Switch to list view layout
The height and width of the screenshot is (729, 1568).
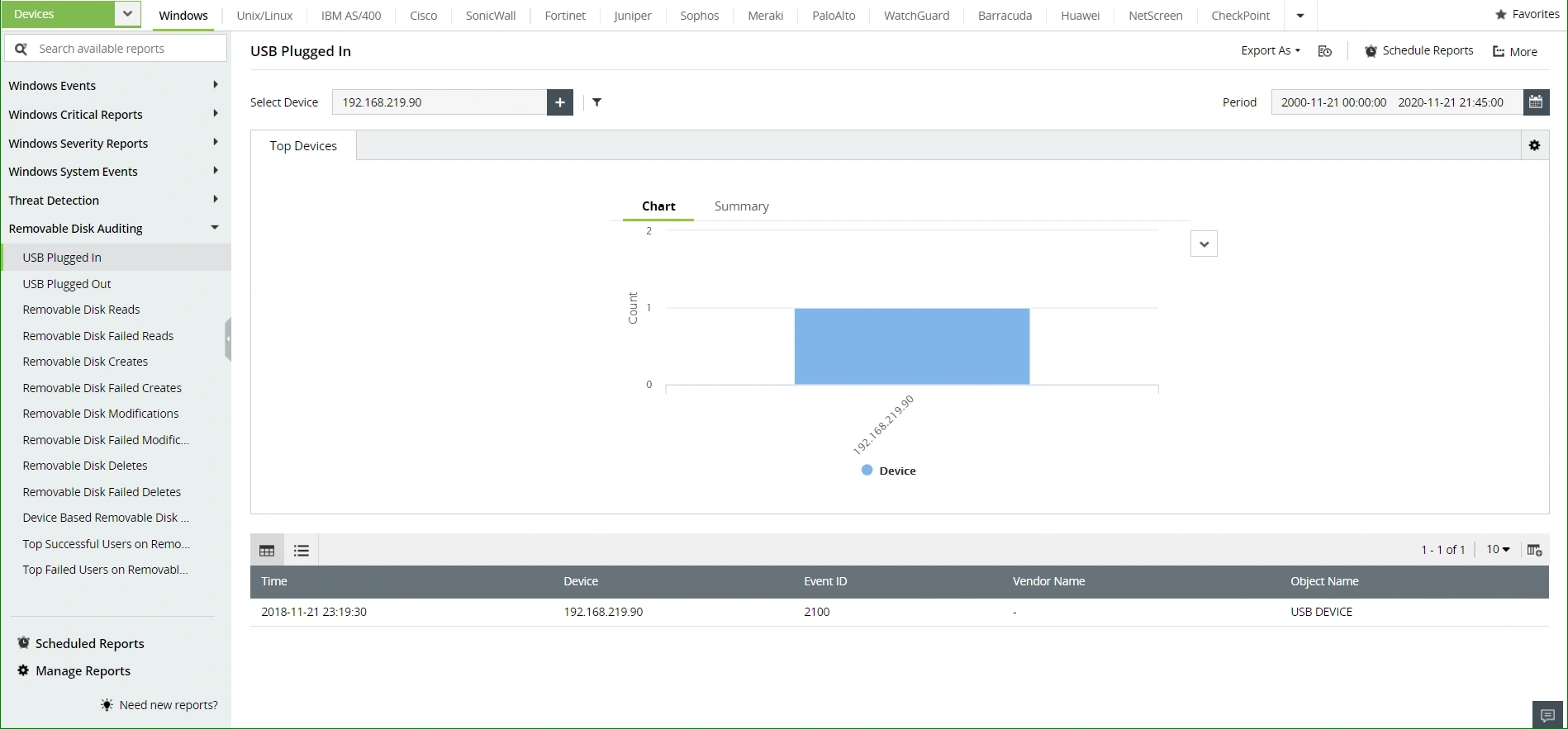pos(302,551)
